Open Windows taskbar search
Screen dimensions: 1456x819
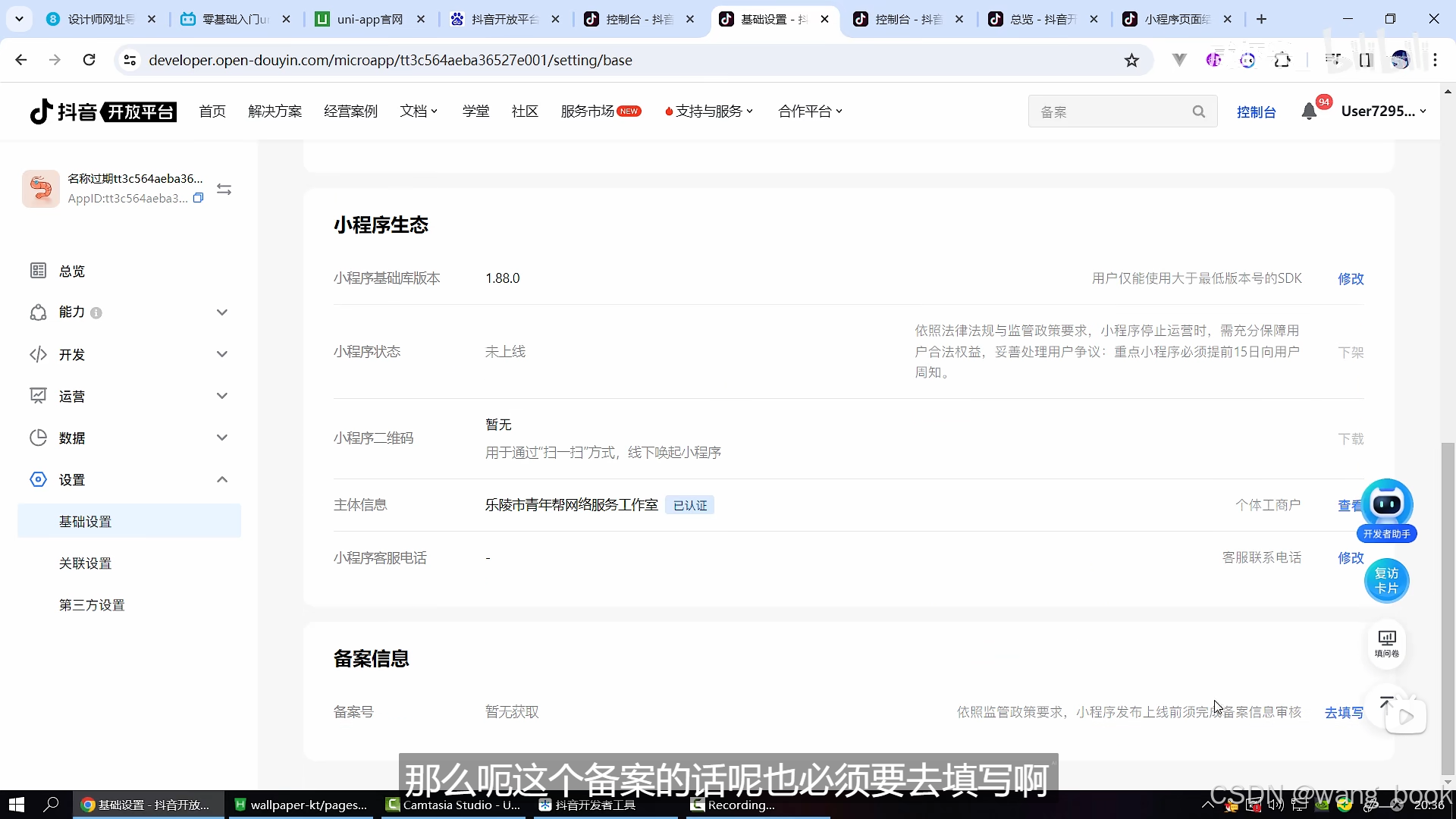[x=51, y=805]
